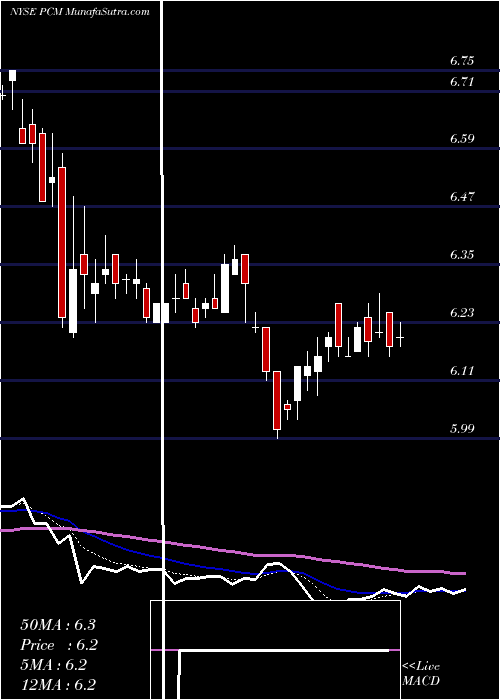
Task: Click the last doji candle on the right
Action: coord(400,338)
